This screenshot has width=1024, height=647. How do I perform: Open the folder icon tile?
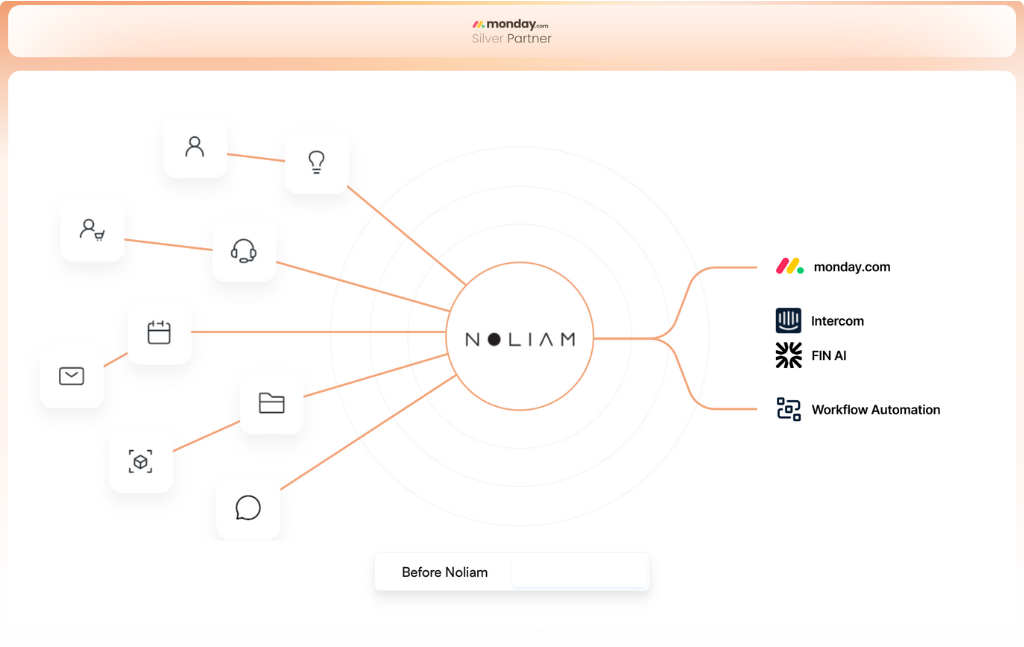click(272, 403)
